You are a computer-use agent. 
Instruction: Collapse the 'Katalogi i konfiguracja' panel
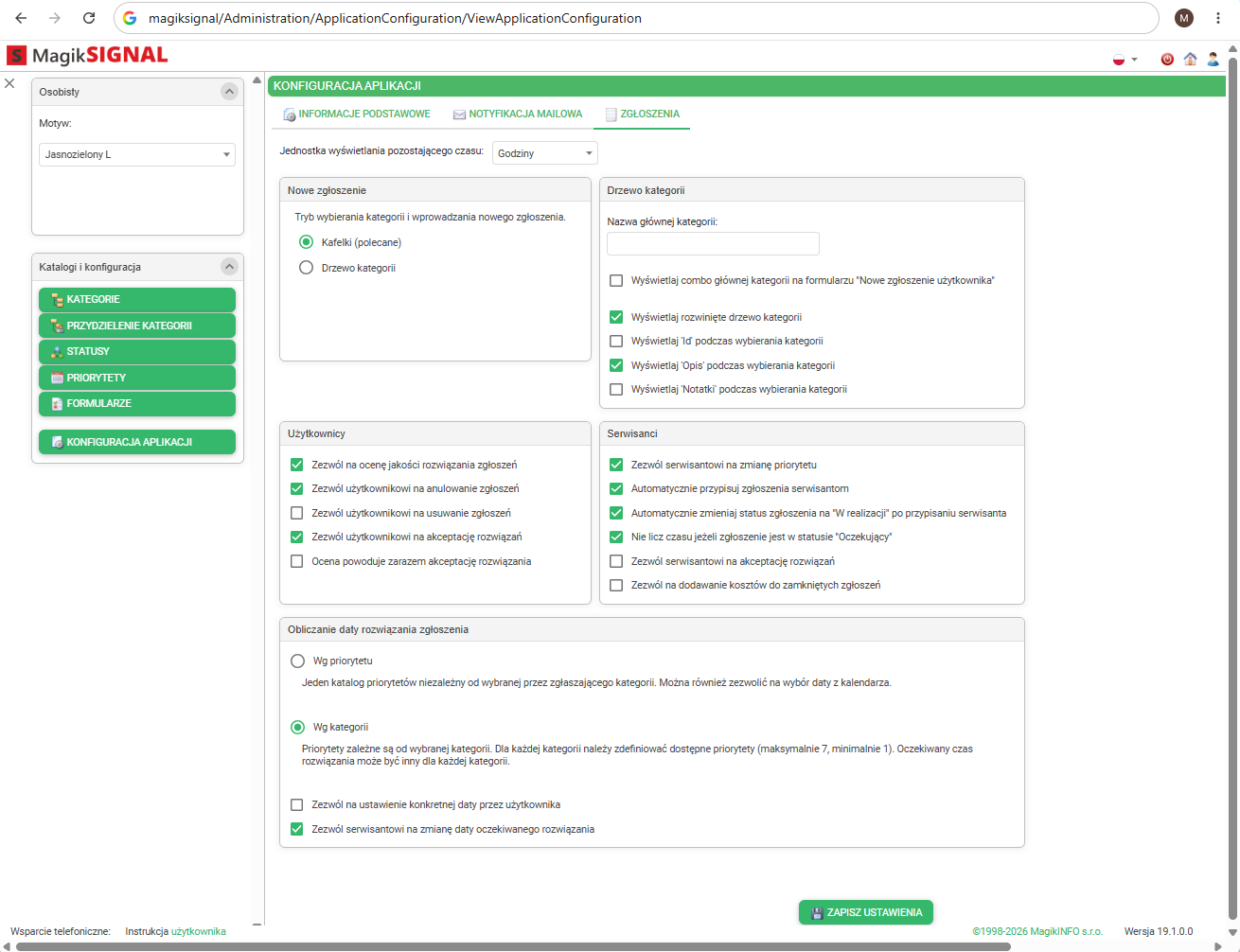[229, 267]
